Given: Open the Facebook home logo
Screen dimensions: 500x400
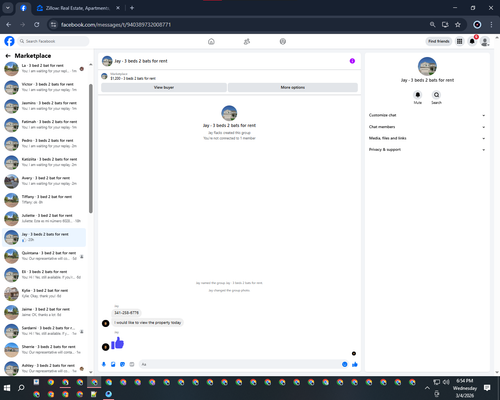Looking at the screenshot, I should [9, 41].
